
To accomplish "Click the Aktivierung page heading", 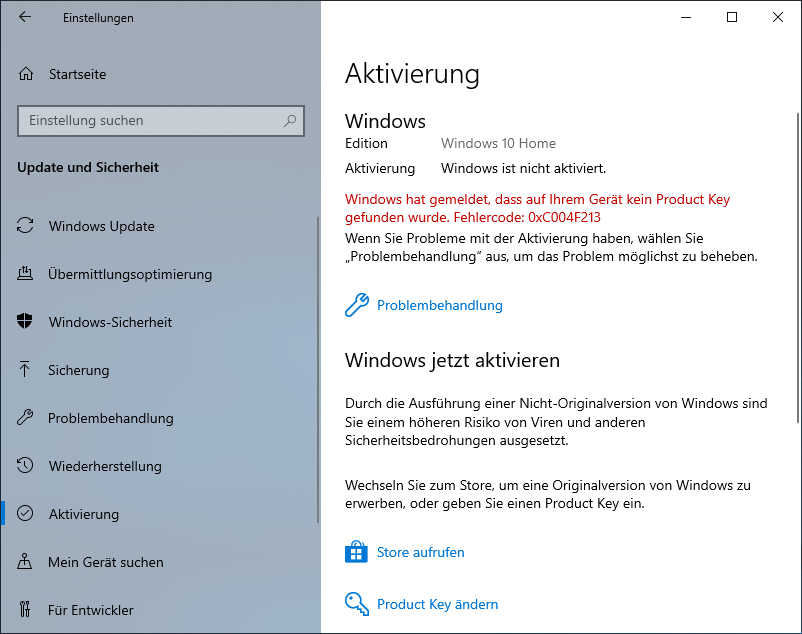I will (412, 74).
